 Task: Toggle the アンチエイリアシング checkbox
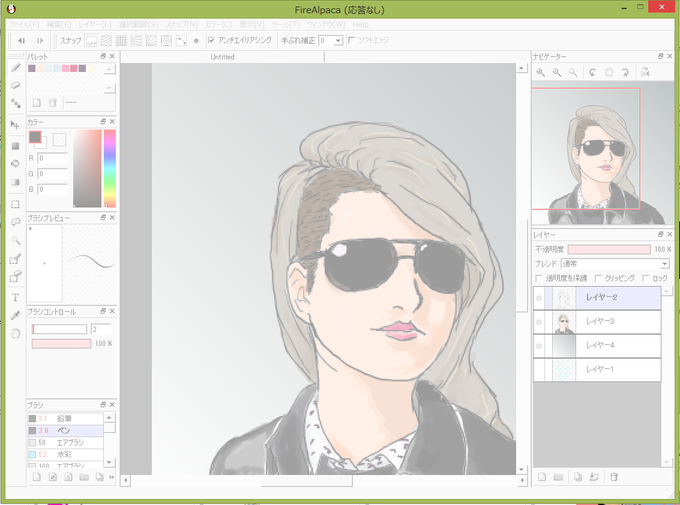[x=211, y=40]
